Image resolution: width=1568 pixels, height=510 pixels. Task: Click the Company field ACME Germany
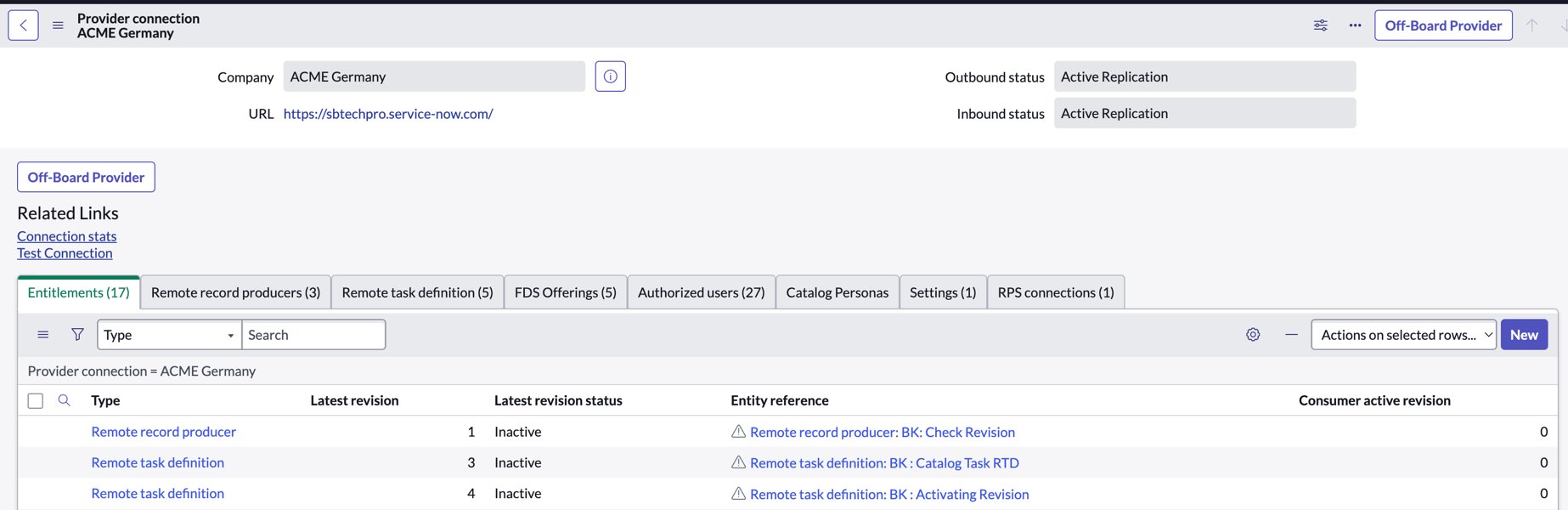pos(434,76)
